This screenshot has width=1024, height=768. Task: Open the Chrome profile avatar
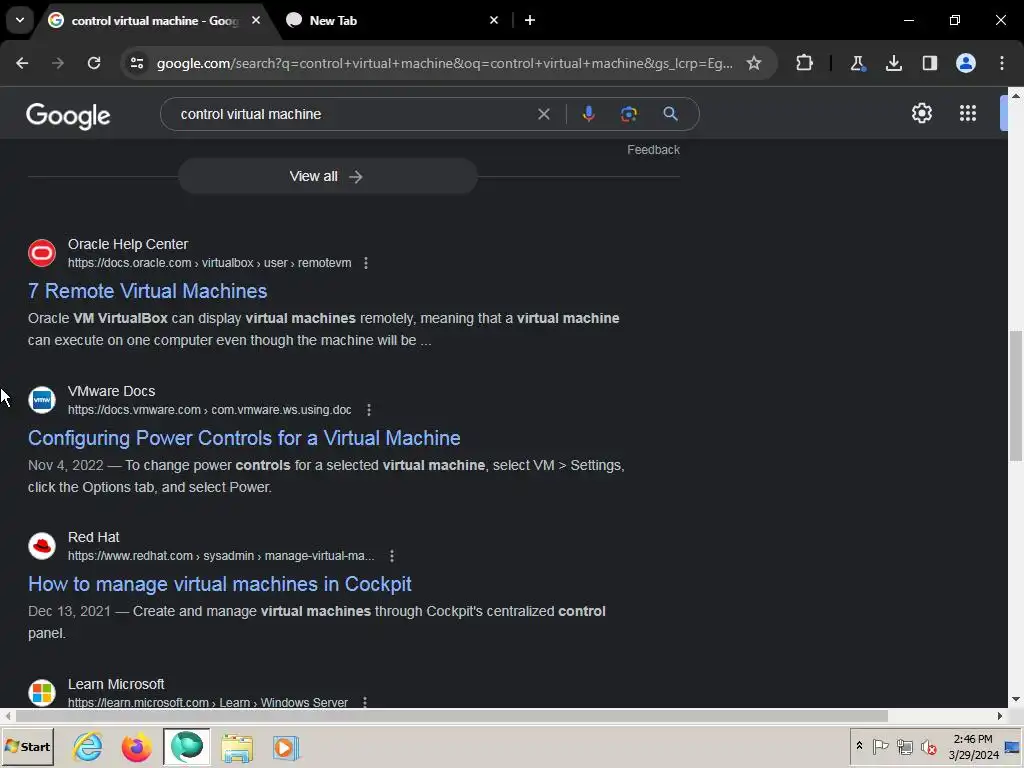[x=966, y=63]
